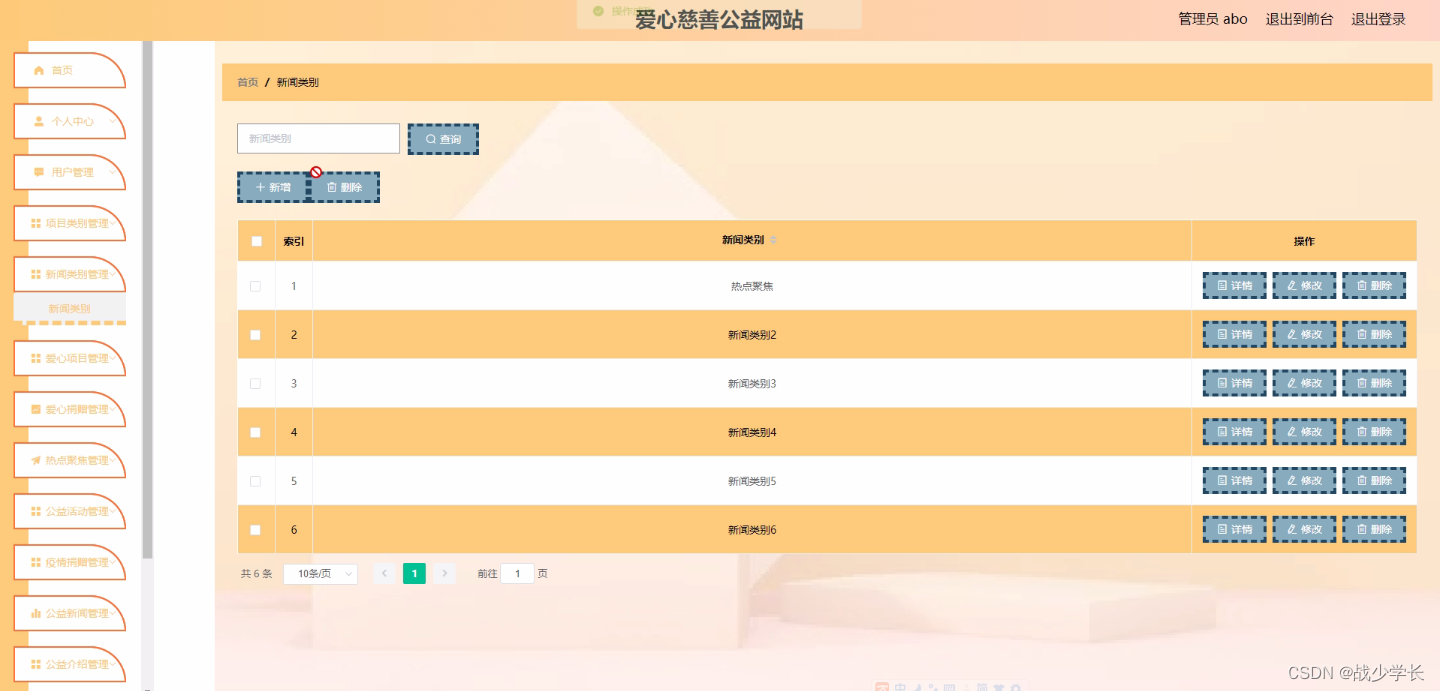Check the checkbox for row 新闻类别5

(255, 481)
